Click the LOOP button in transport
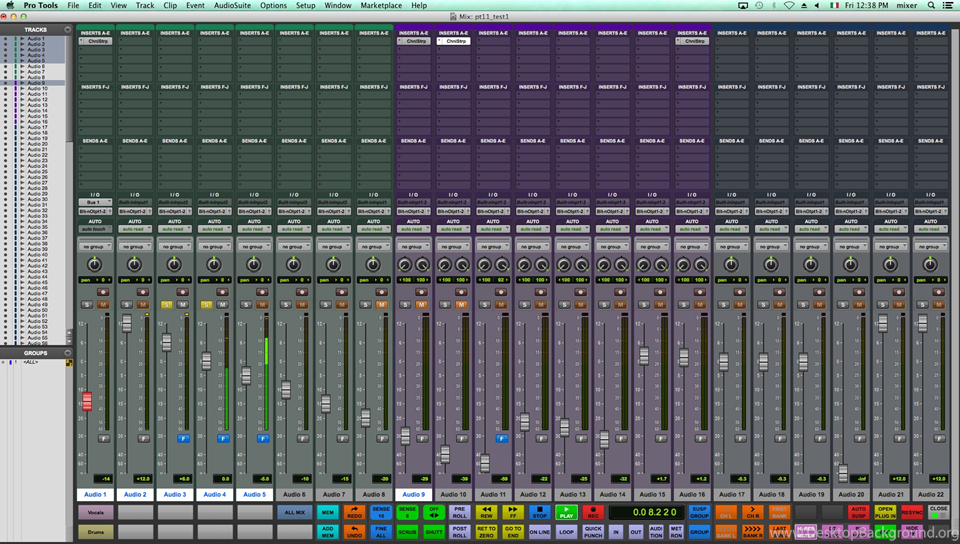Image resolution: width=960 pixels, height=544 pixels. (x=567, y=532)
